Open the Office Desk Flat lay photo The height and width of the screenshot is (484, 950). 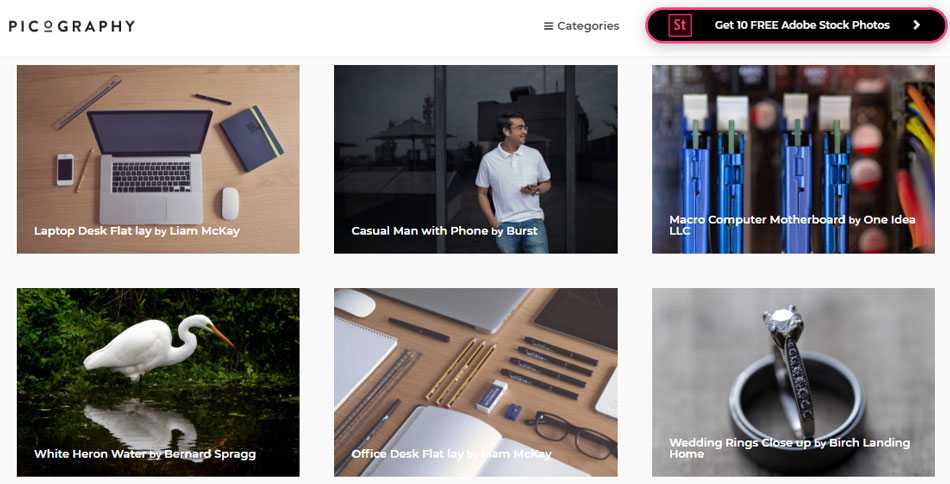click(476, 382)
